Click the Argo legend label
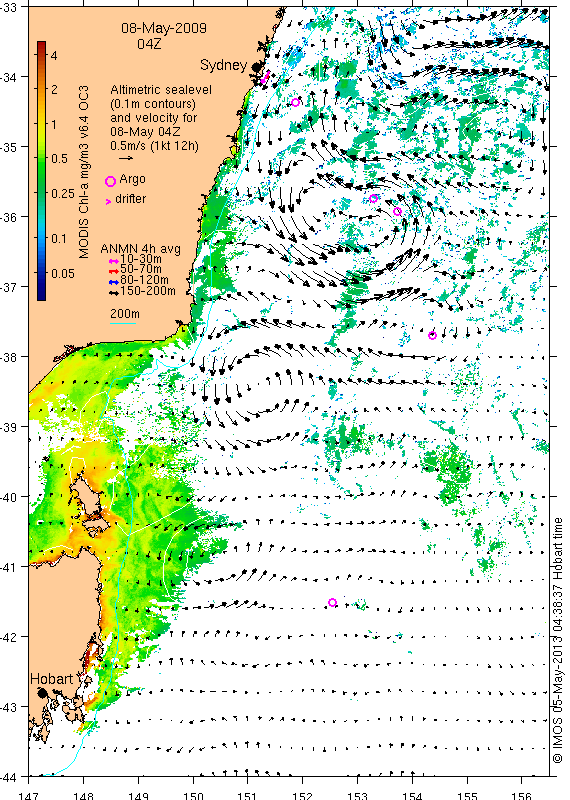The width and height of the screenshot is (570, 800). [133, 180]
